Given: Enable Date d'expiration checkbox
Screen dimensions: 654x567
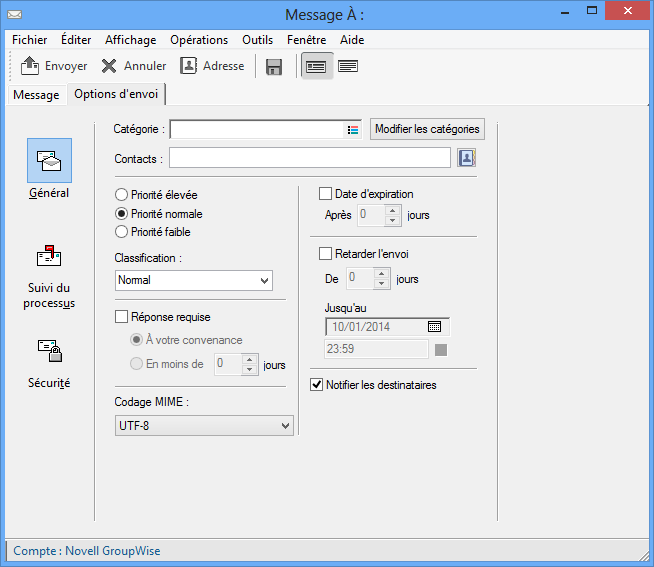Looking at the screenshot, I should pyautogui.click(x=325, y=194).
